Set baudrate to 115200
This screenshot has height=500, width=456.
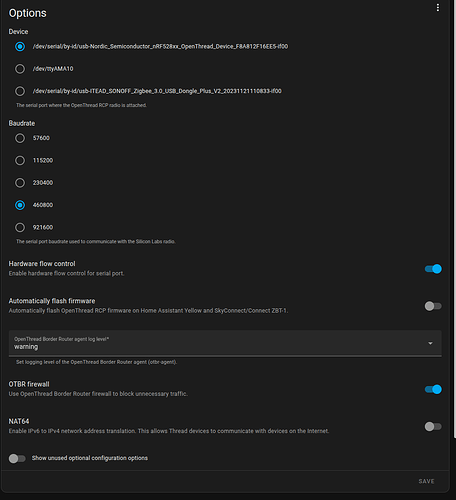(20, 160)
